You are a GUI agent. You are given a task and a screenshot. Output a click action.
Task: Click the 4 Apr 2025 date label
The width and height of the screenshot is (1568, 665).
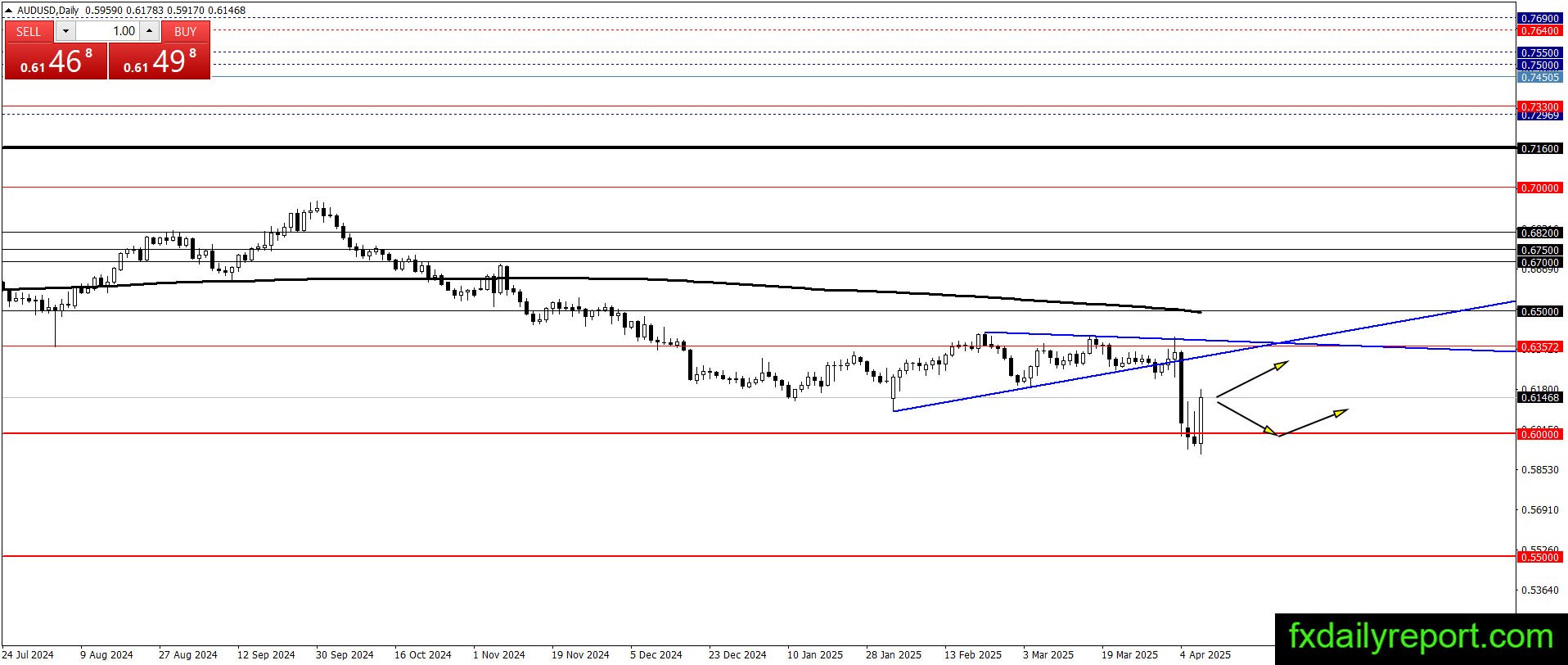coord(1205,654)
